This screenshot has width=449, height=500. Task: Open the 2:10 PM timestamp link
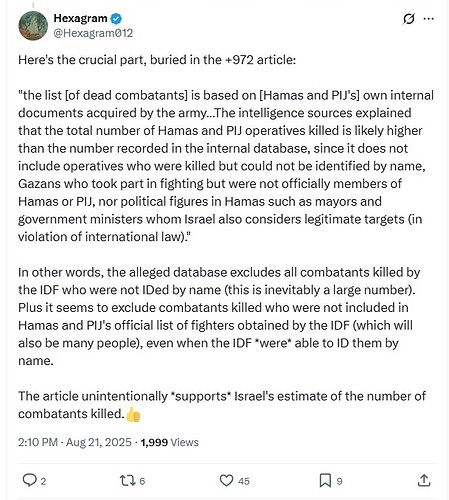pyautogui.click(x=38, y=442)
